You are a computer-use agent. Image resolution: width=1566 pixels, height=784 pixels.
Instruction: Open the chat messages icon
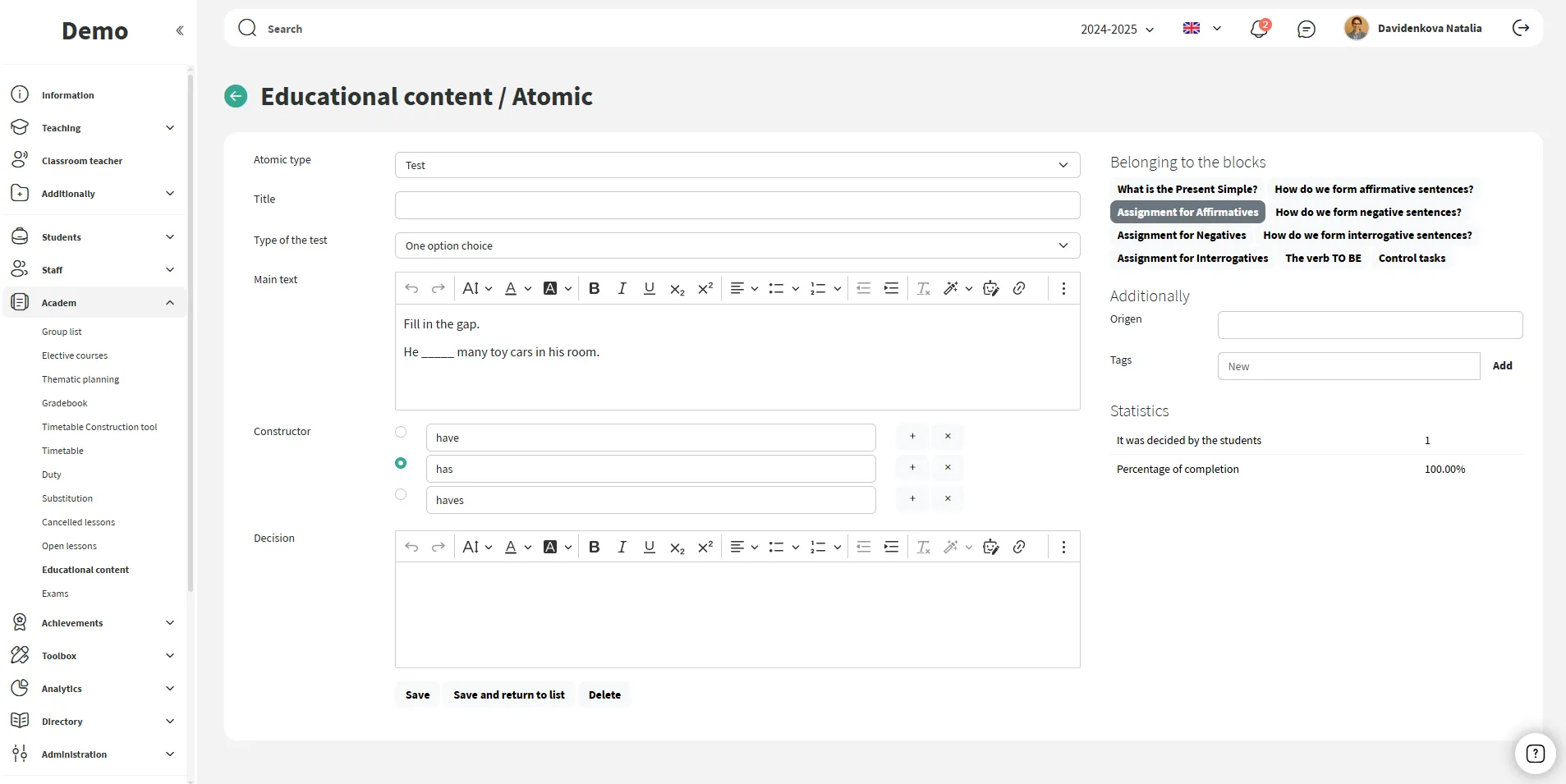coord(1306,30)
